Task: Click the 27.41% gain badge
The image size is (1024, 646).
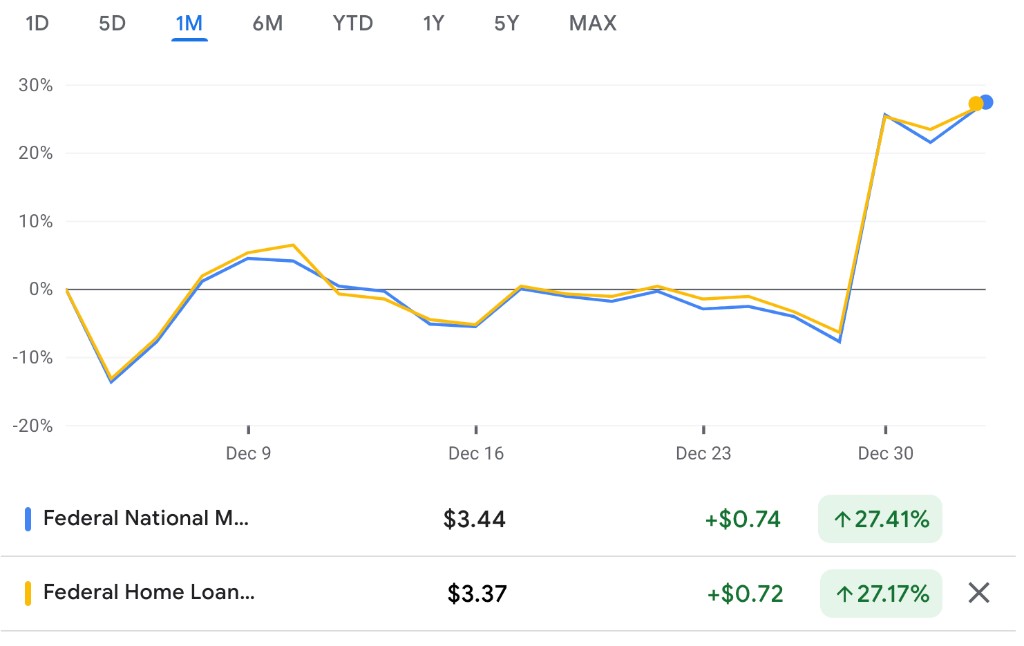Action: (x=880, y=519)
